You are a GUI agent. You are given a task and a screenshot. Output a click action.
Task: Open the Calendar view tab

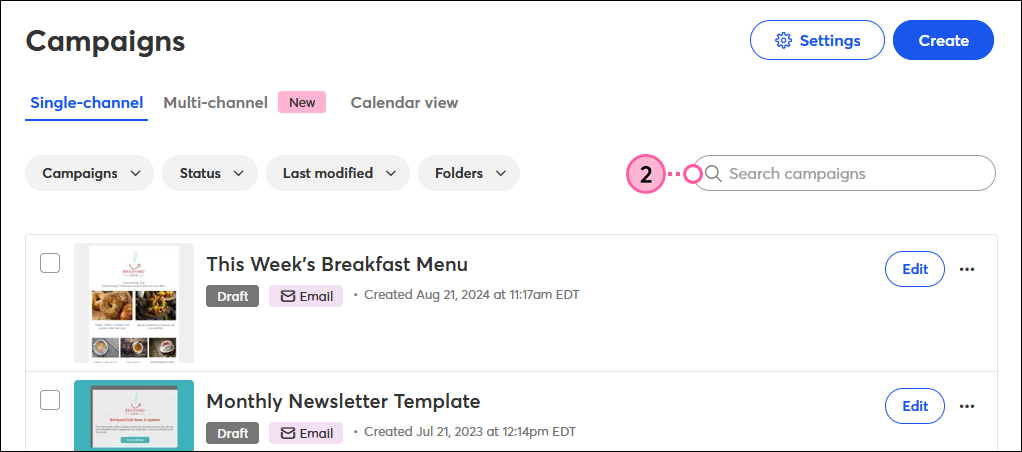404,103
